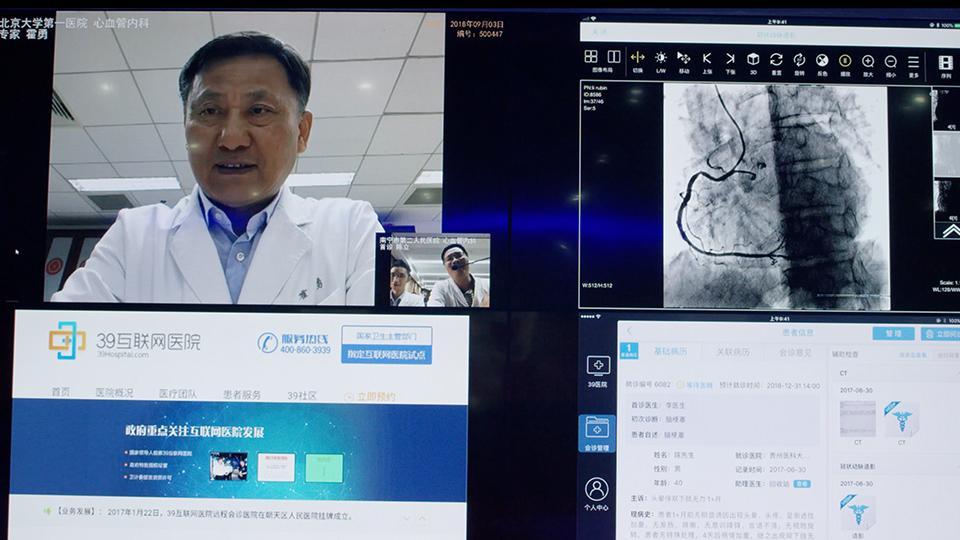Expand series panel with double chevron arrow

pyautogui.click(x=950, y=231)
